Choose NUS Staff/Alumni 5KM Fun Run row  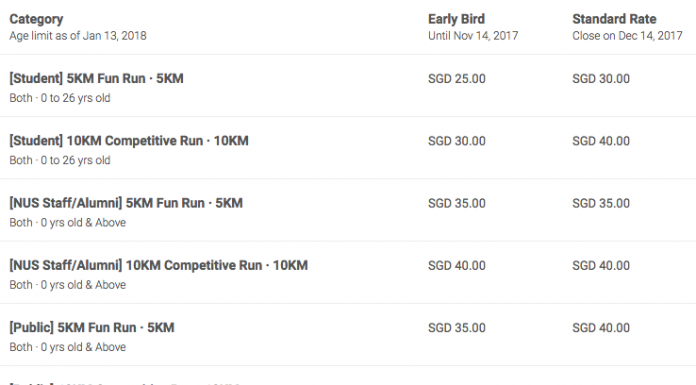(x=348, y=210)
